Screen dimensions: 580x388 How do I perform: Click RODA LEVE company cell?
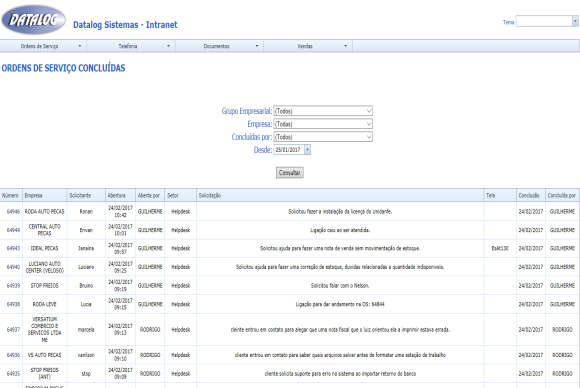point(44,304)
